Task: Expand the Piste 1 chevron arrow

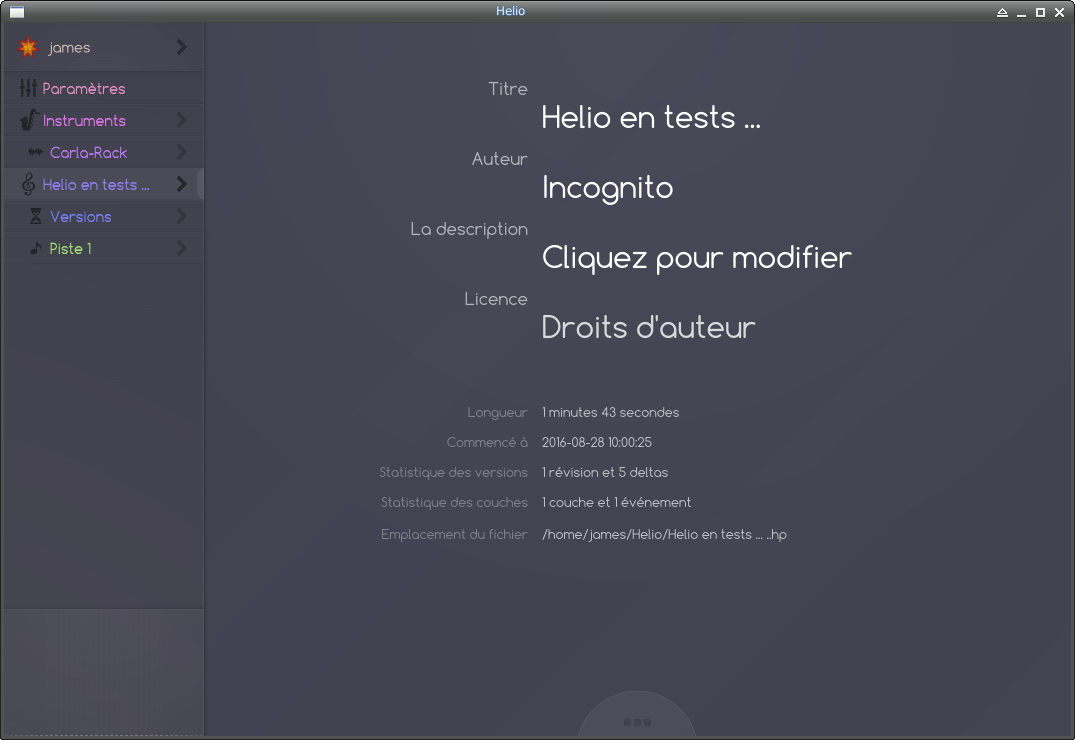Action: [181, 248]
